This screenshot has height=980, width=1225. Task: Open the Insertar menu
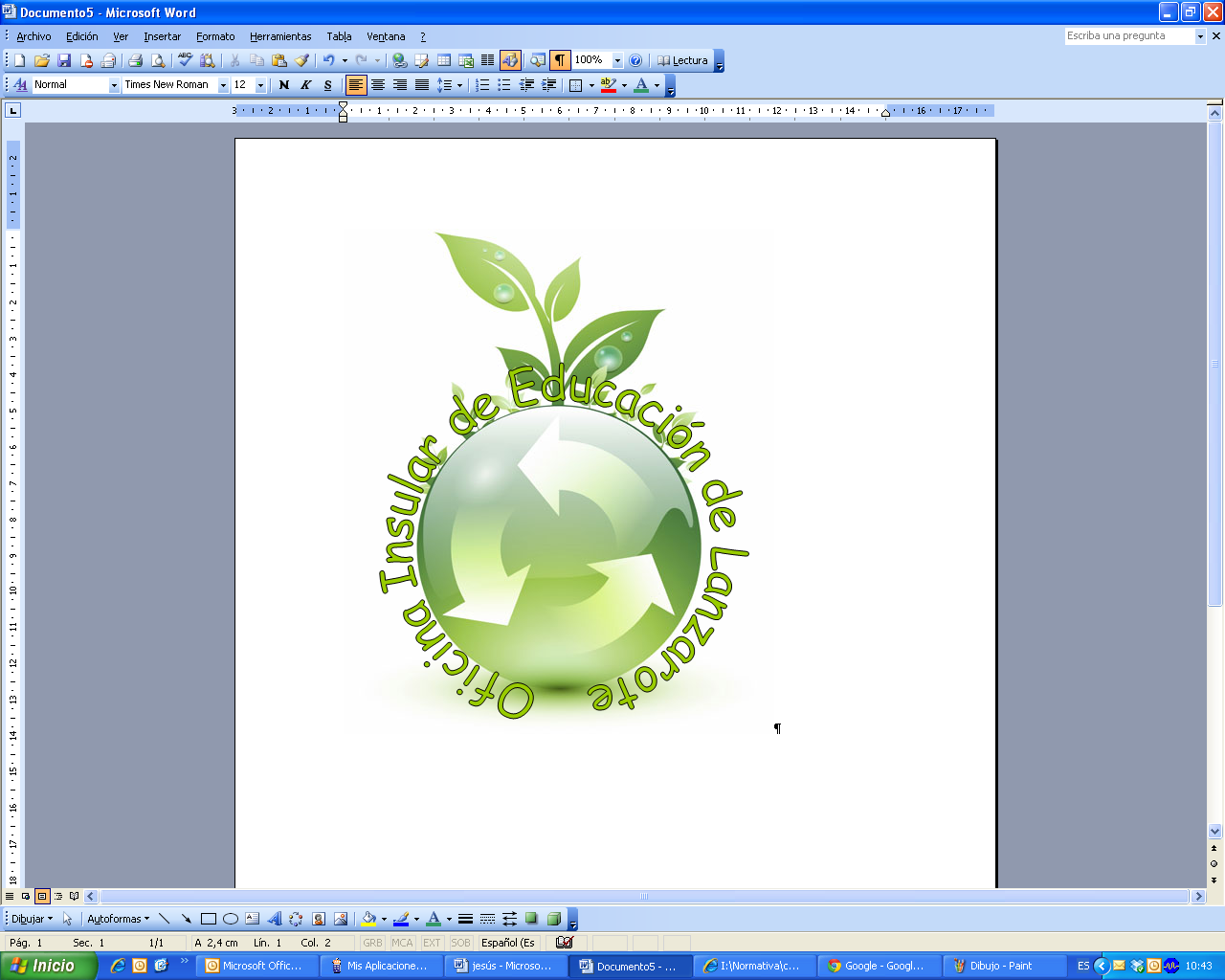tap(162, 36)
